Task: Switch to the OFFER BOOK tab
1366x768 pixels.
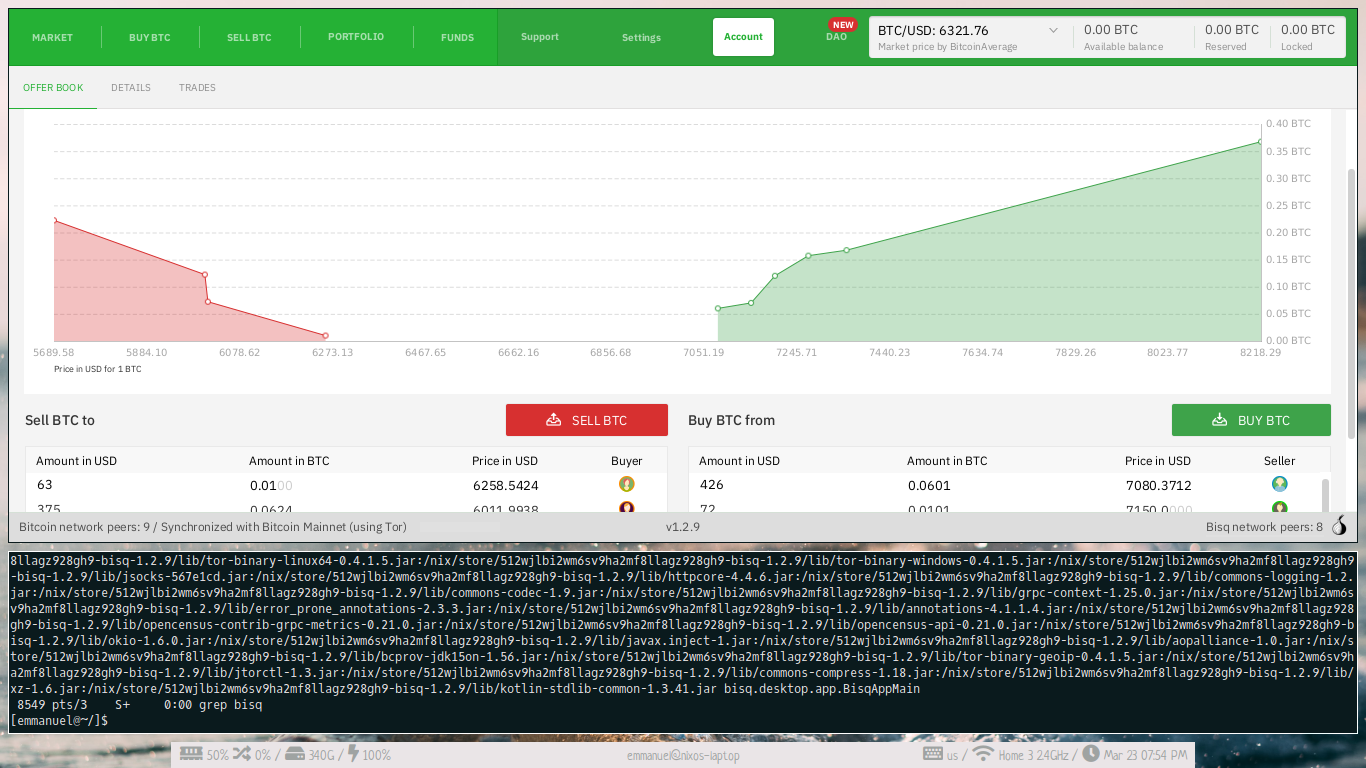Action: [x=53, y=88]
